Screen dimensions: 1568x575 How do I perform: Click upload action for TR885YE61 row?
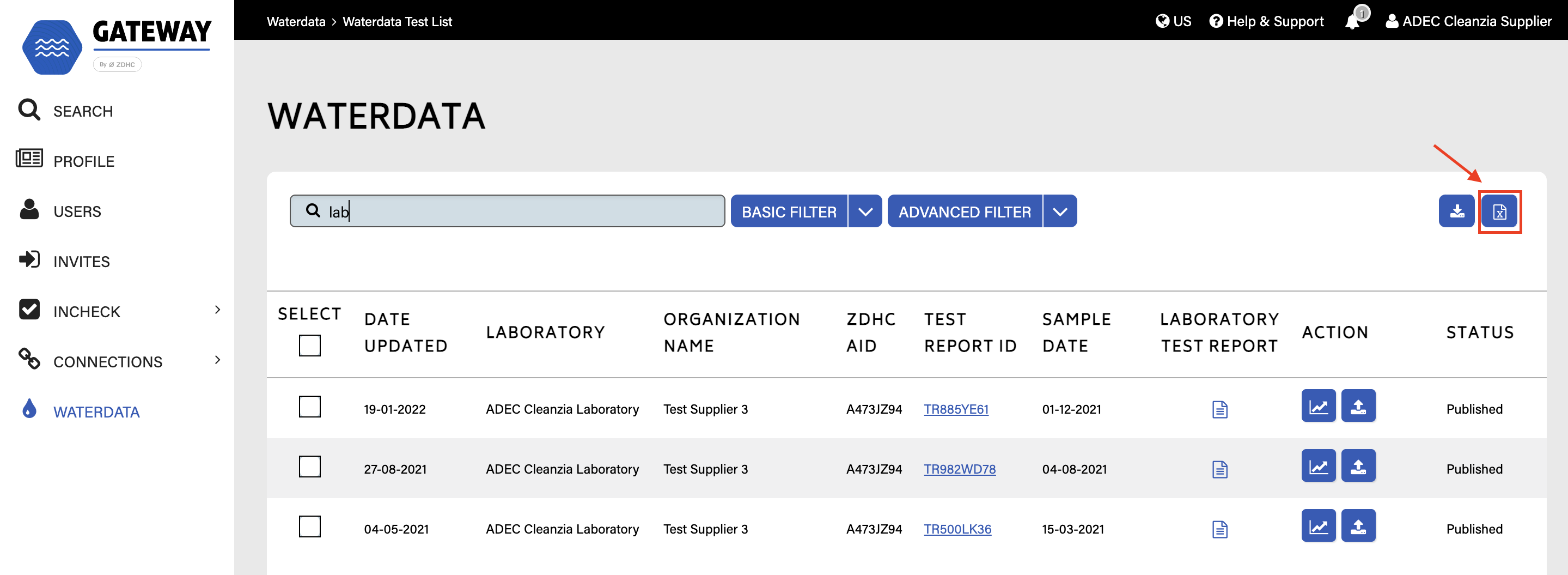pyautogui.click(x=1359, y=406)
